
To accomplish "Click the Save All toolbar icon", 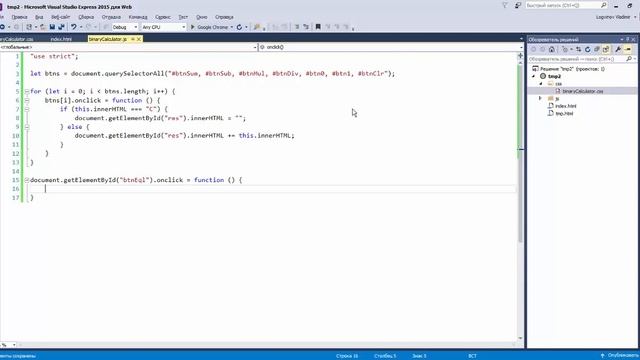I will [62, 27].
